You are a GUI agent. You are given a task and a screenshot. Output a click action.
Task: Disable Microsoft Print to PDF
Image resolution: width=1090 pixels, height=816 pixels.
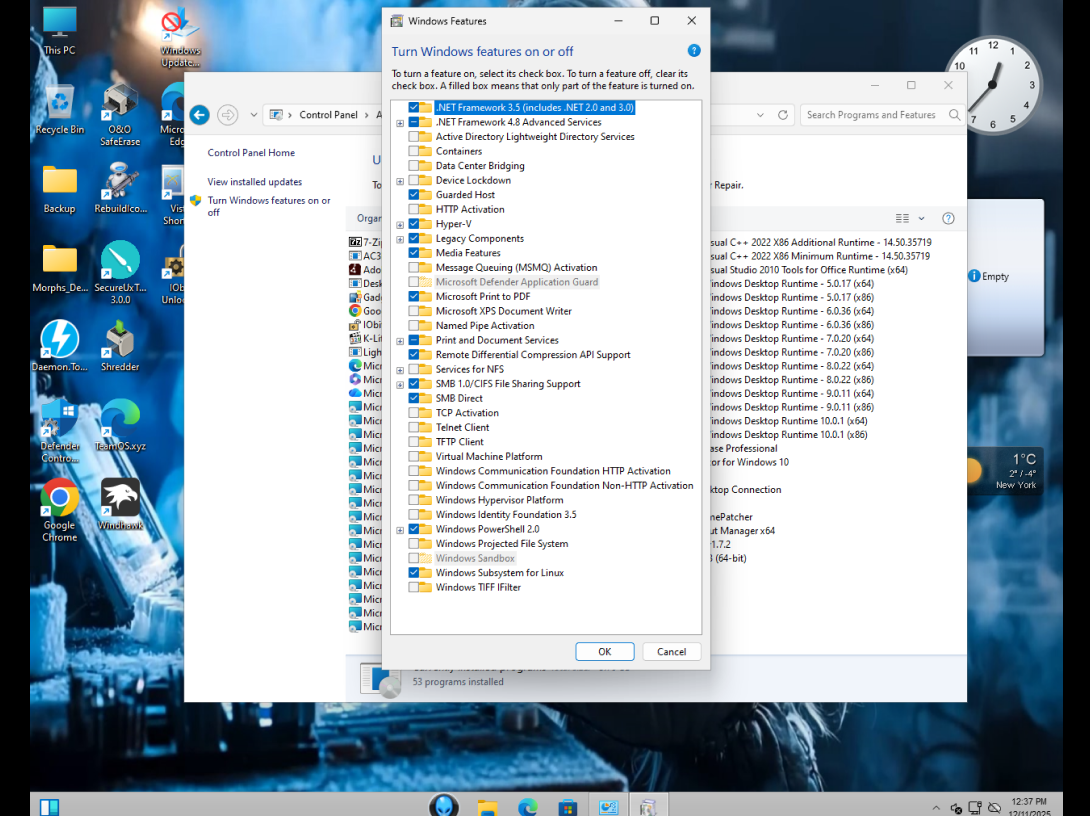point(414,296)
